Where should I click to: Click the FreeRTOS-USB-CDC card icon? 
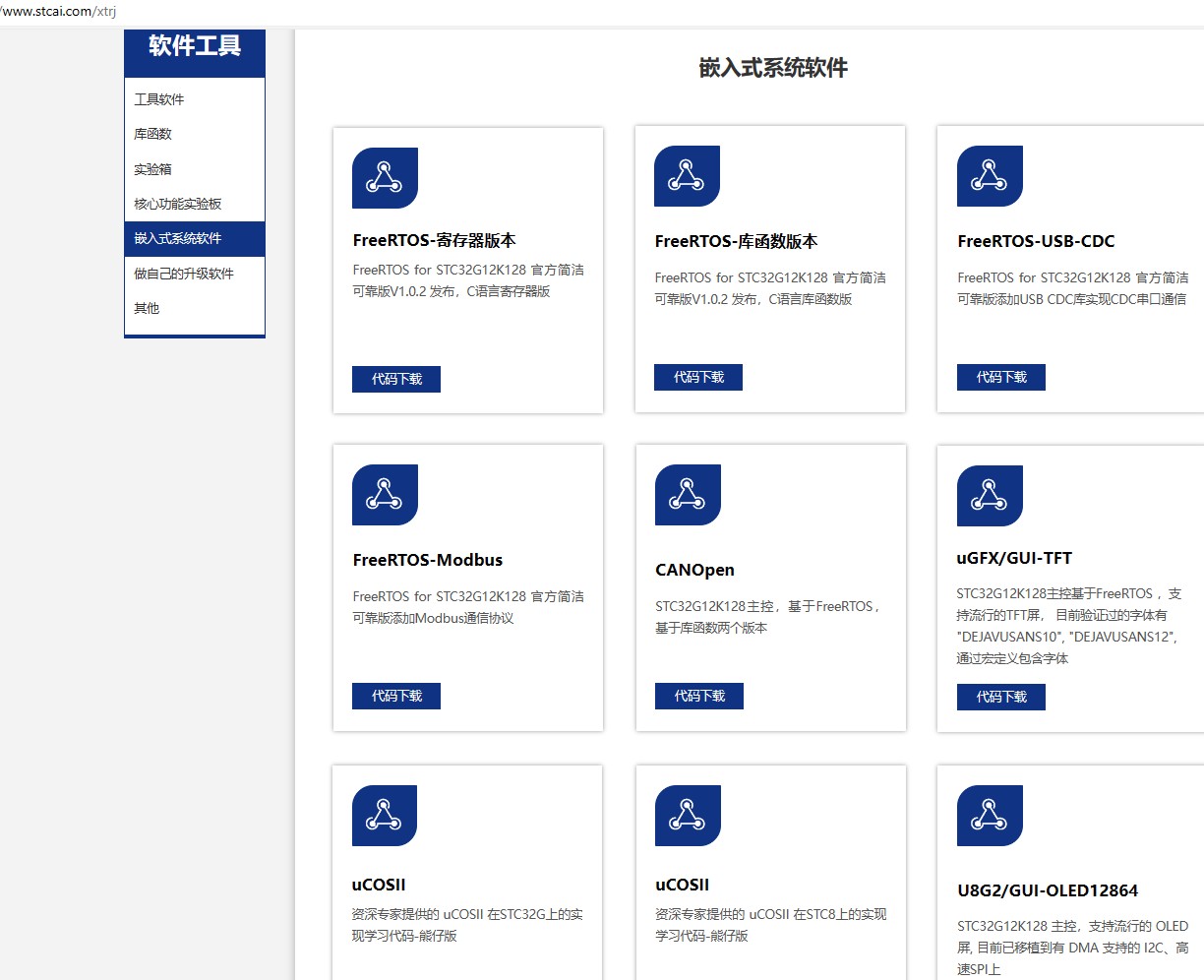click(x=990, y=176)
